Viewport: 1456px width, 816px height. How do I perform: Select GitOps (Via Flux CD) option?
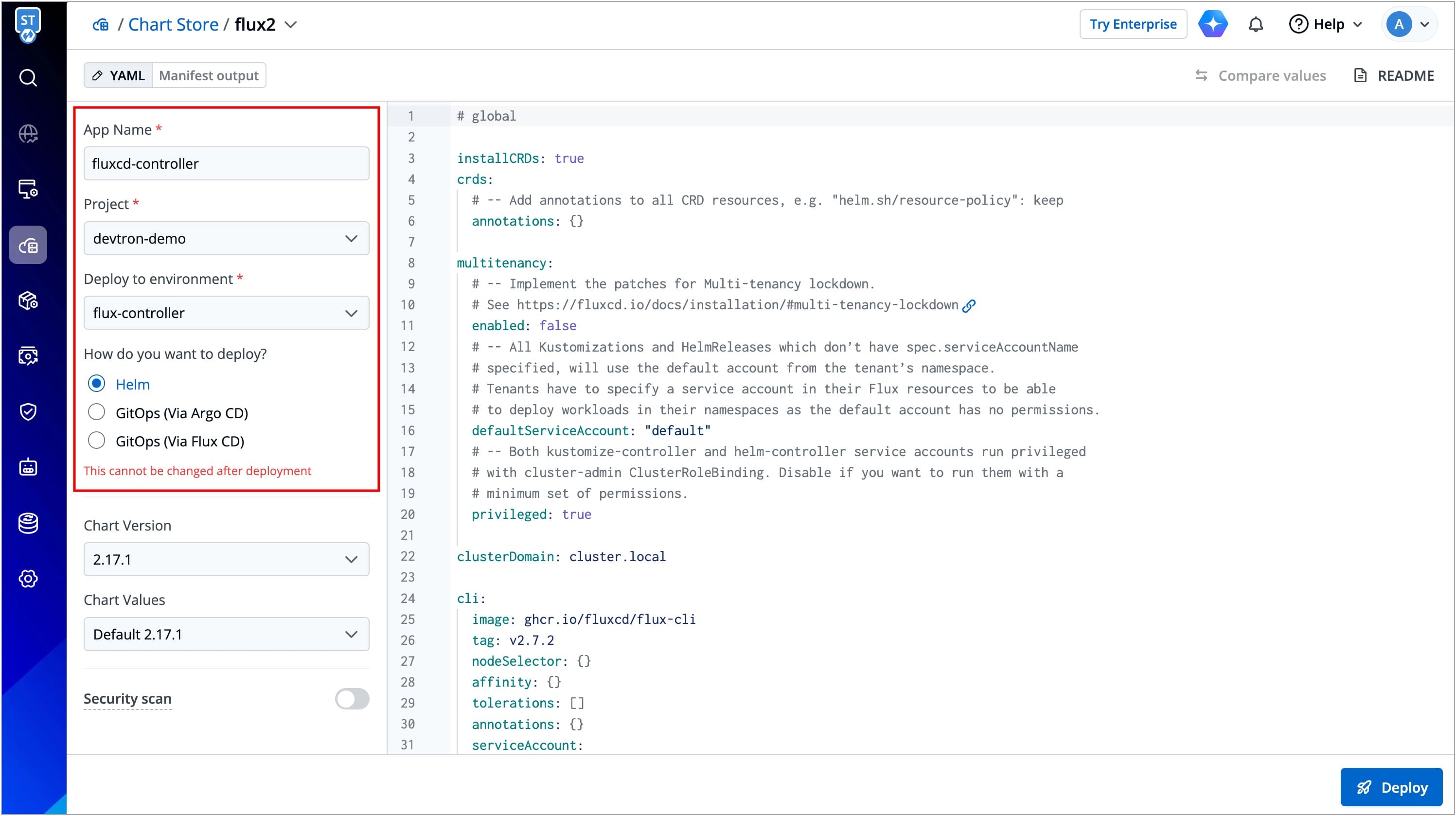click(x=97, y=441)
